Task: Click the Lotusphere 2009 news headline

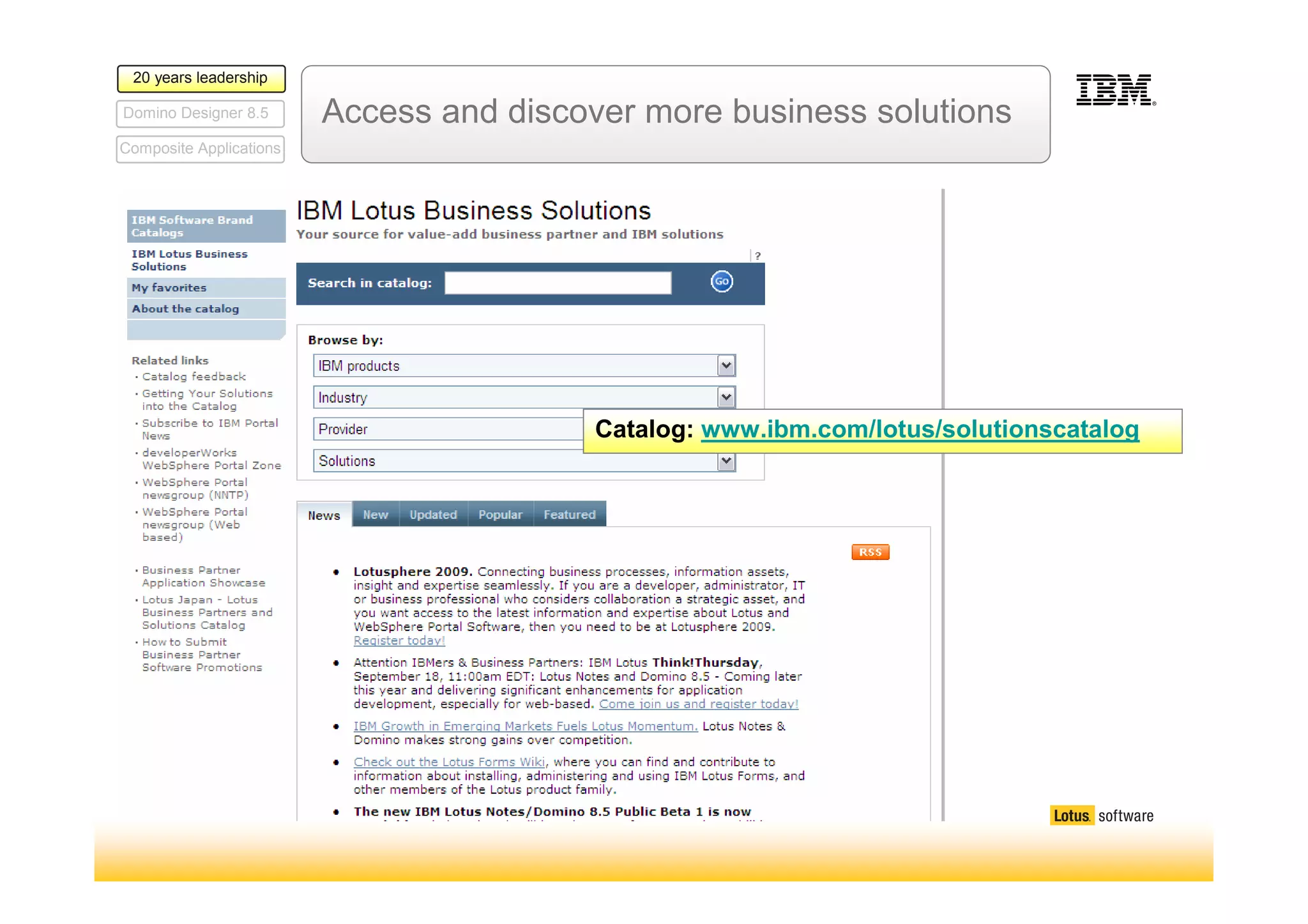Action: pos(413,572)
